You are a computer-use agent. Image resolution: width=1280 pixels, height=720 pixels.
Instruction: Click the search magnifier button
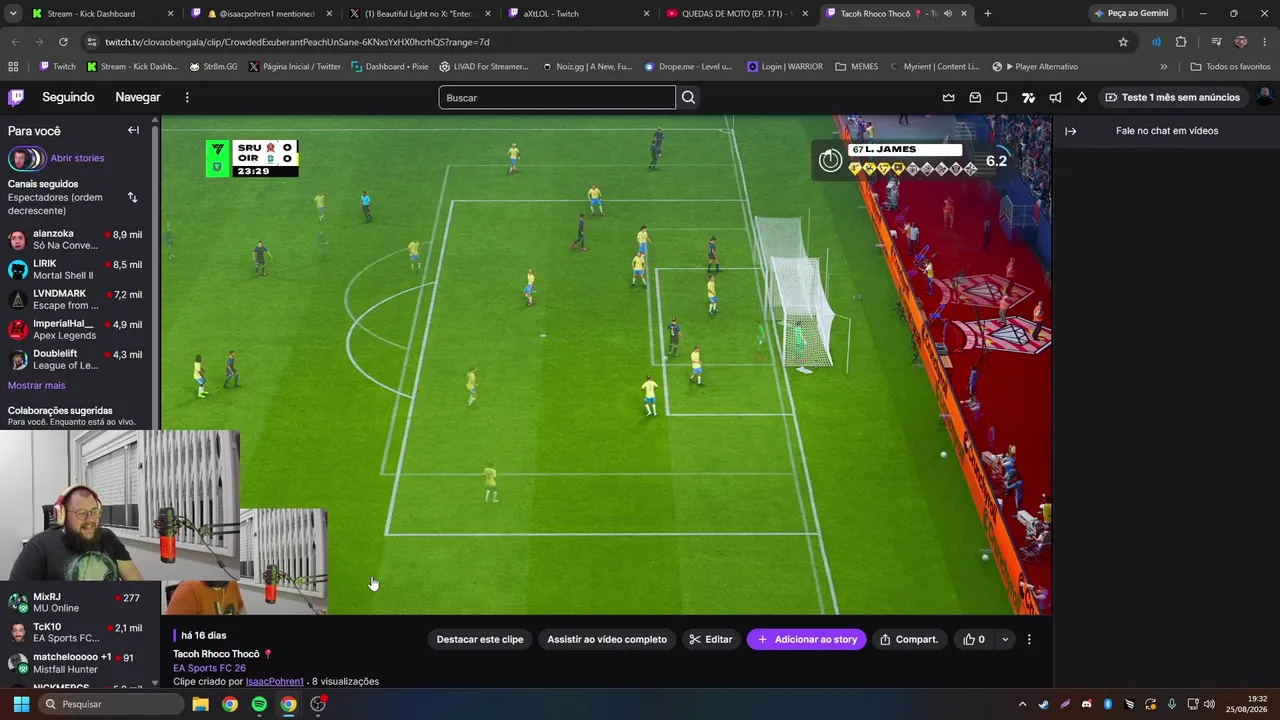point(688,97)
